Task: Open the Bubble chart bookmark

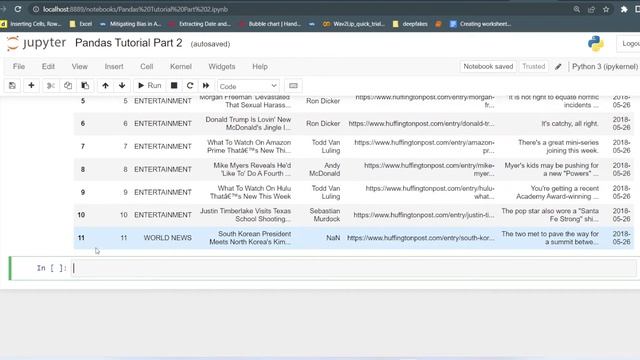Action: click(x=270, y=24)
